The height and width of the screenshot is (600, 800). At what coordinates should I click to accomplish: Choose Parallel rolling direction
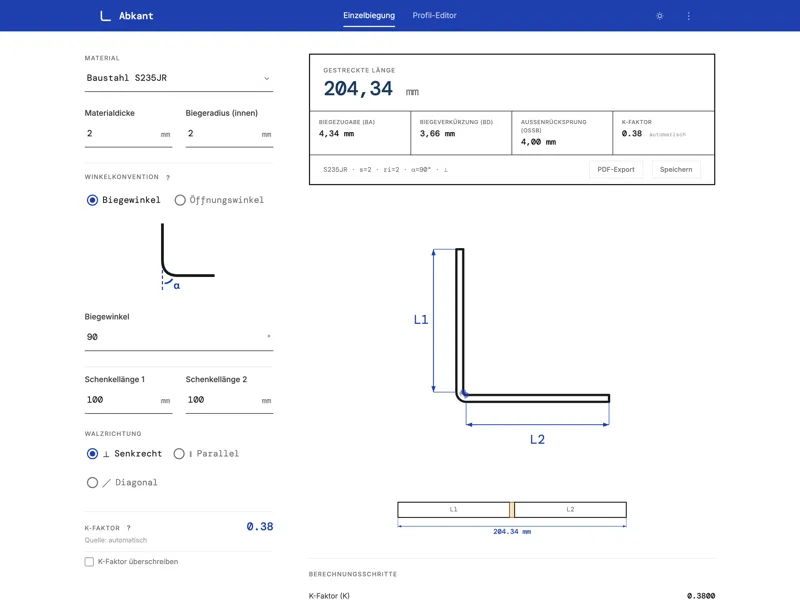[x=180, y=454]
